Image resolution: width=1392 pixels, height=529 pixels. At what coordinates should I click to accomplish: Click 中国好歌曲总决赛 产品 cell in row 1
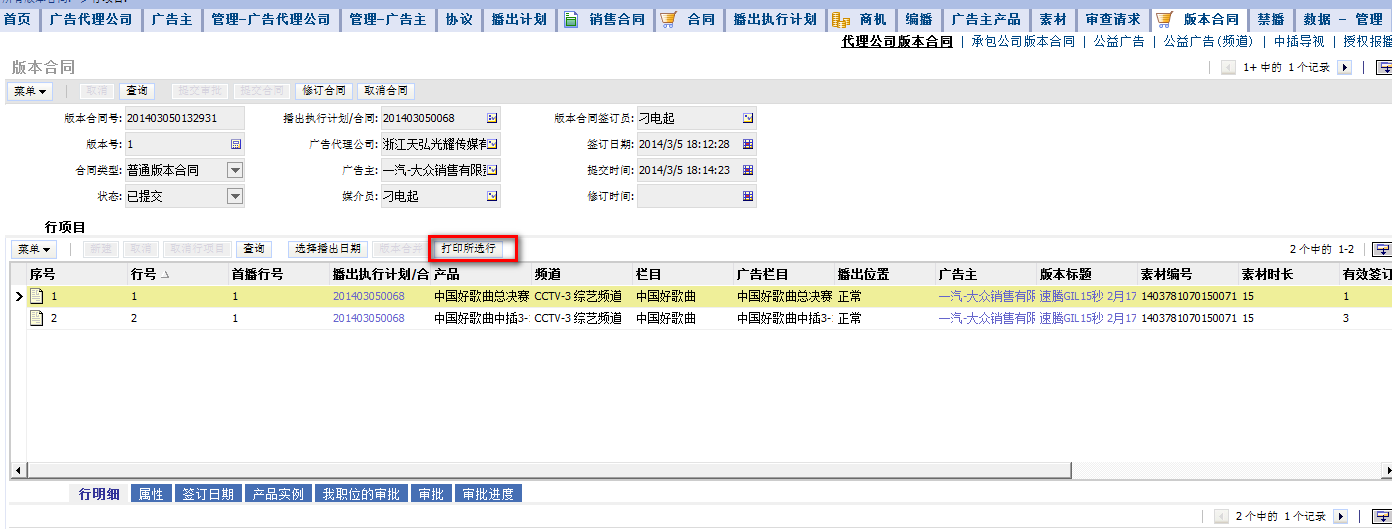tap(481, 296)
